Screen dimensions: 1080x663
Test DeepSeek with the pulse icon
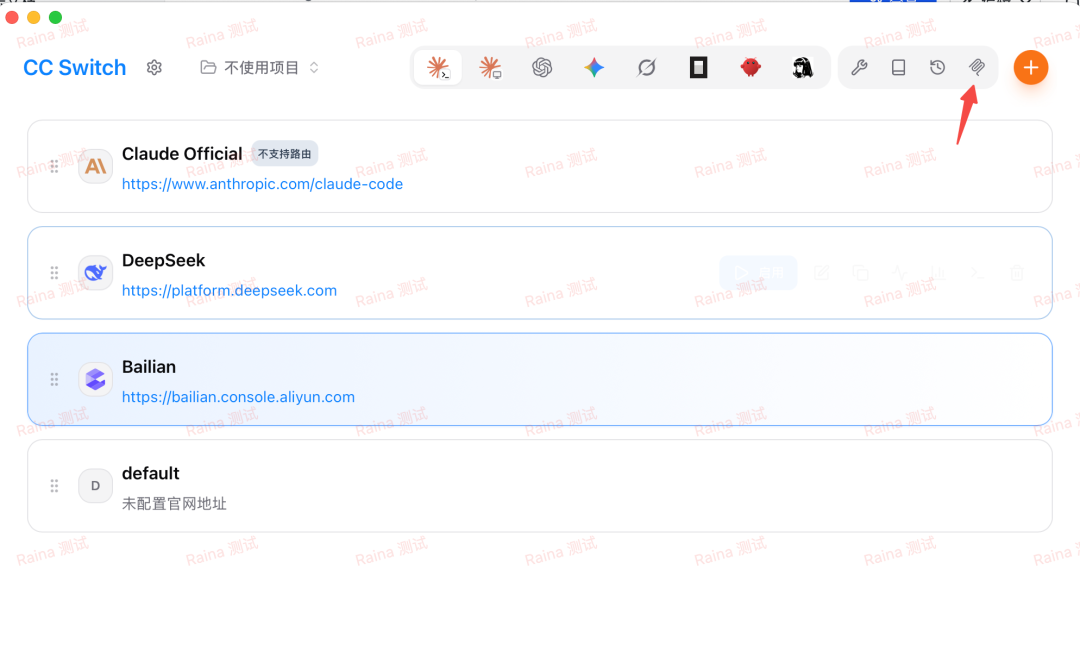pos(900,273)
